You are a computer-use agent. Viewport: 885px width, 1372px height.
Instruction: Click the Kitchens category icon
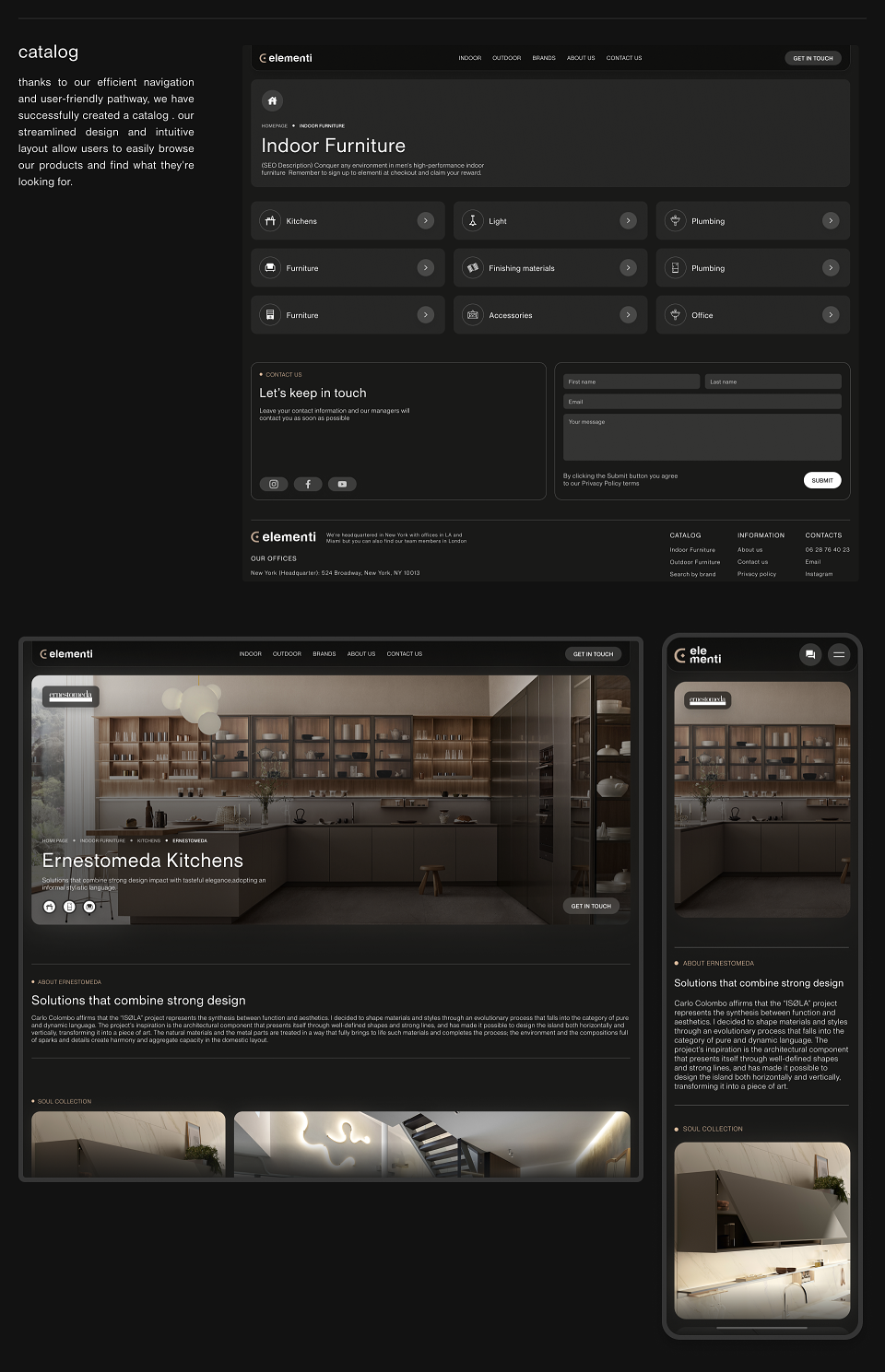point(270,221)
